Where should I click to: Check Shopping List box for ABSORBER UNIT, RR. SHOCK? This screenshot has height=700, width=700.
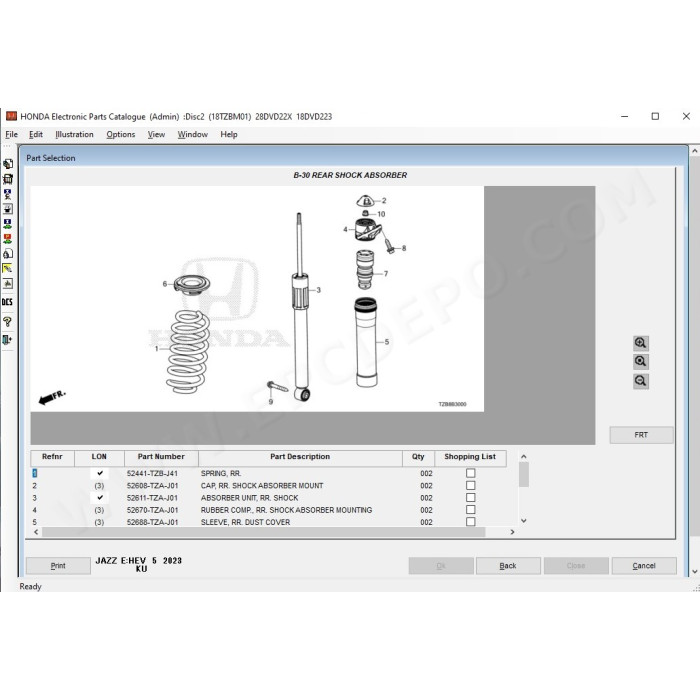(x=471, y=497)
